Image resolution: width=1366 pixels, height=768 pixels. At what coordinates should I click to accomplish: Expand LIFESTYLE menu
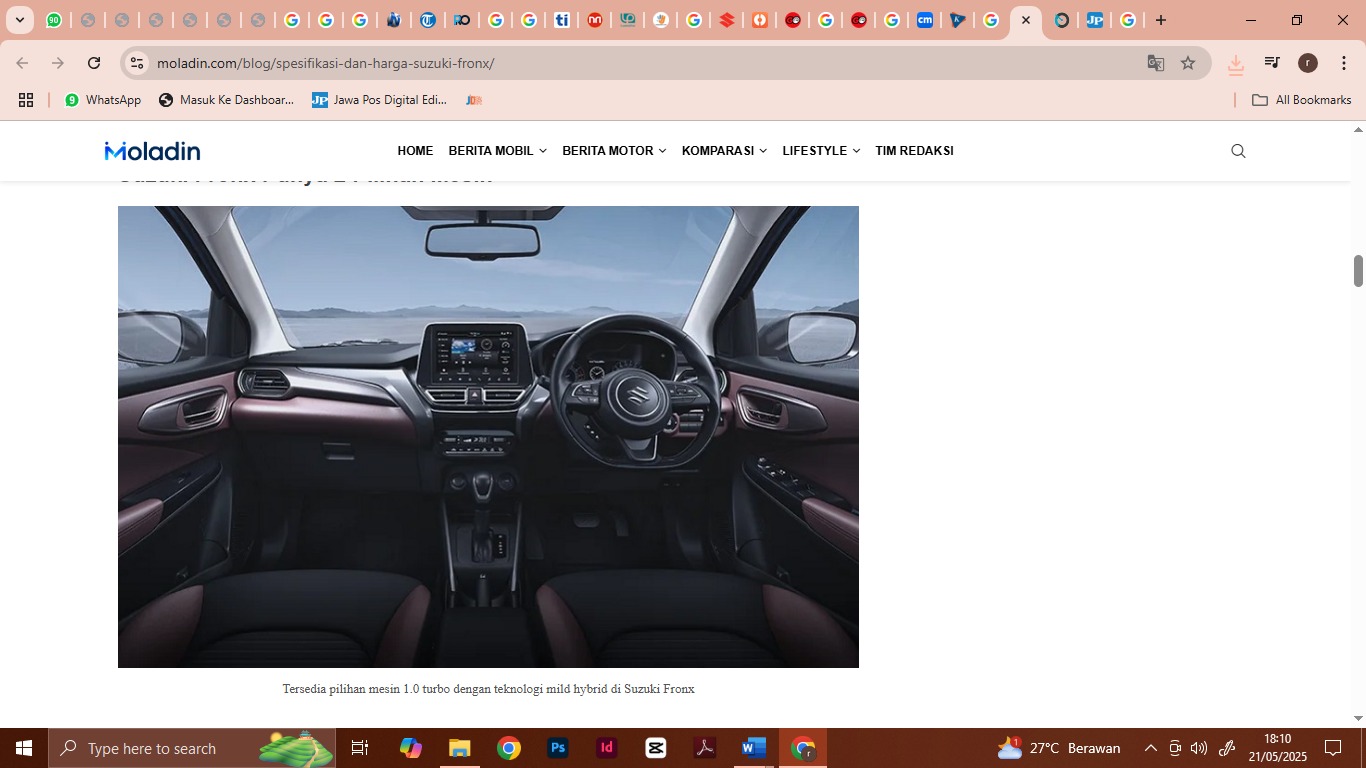821,151
